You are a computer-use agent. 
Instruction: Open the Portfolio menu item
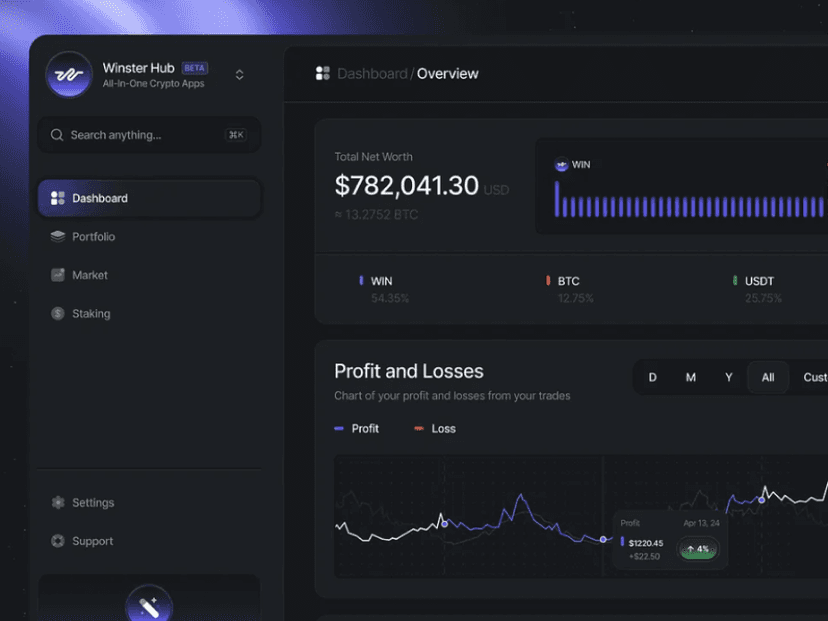click(93, 237)
